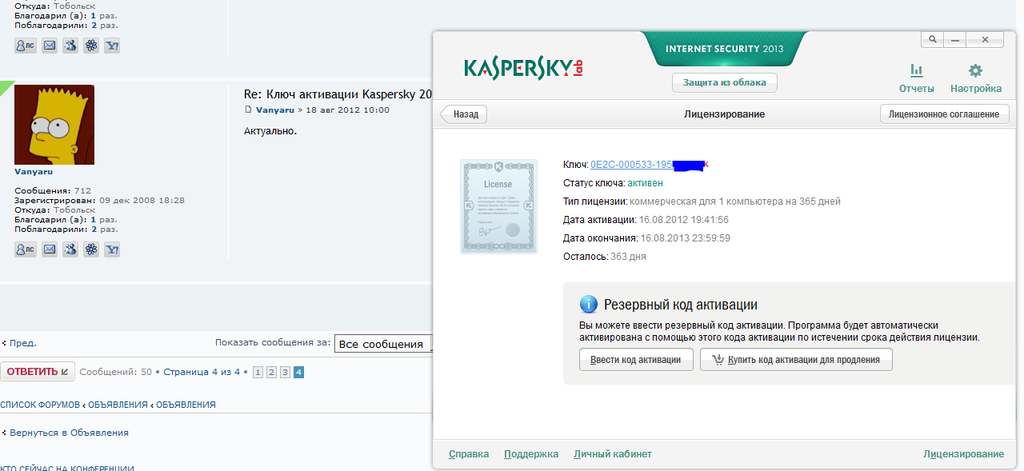This screenshot has width=1024, height=471.
Task: Click the ЛС private message icon in the topmost post
Action: coord(25,46)
